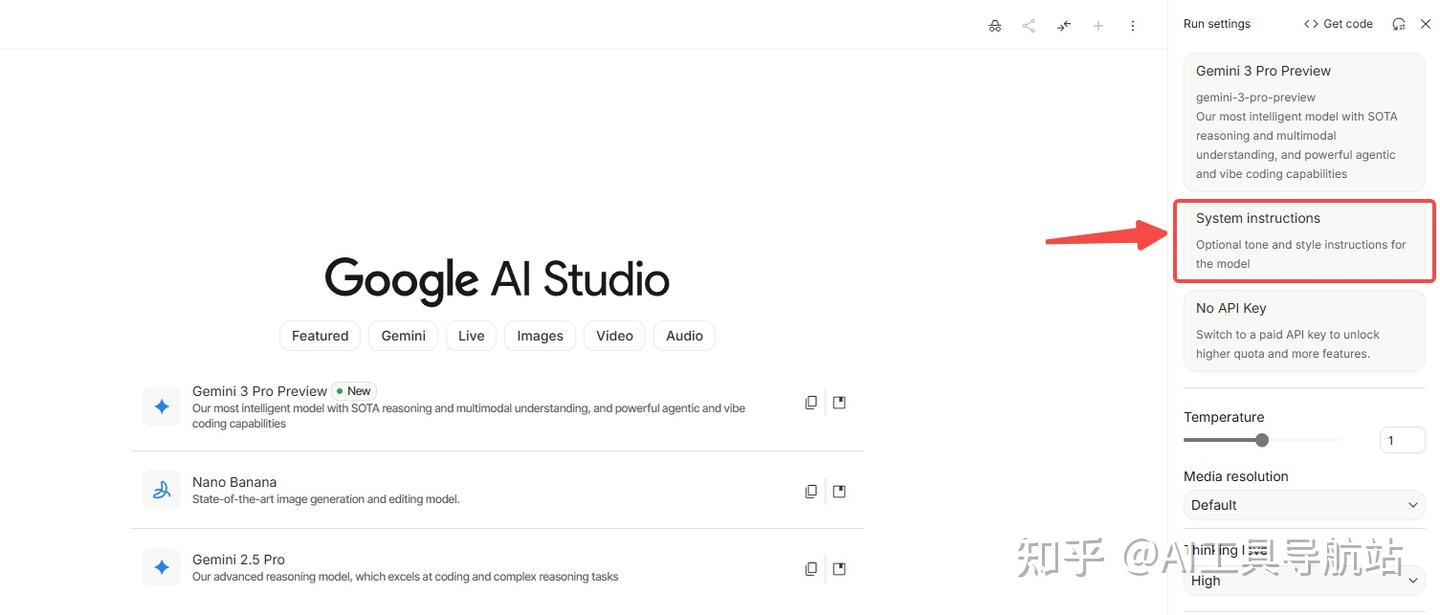The height and width of the screenshot is (615, 1440).
Task: Open Gemini 2.5 Pro details icon
Action: pyautogui.click(x=839, y=569)
